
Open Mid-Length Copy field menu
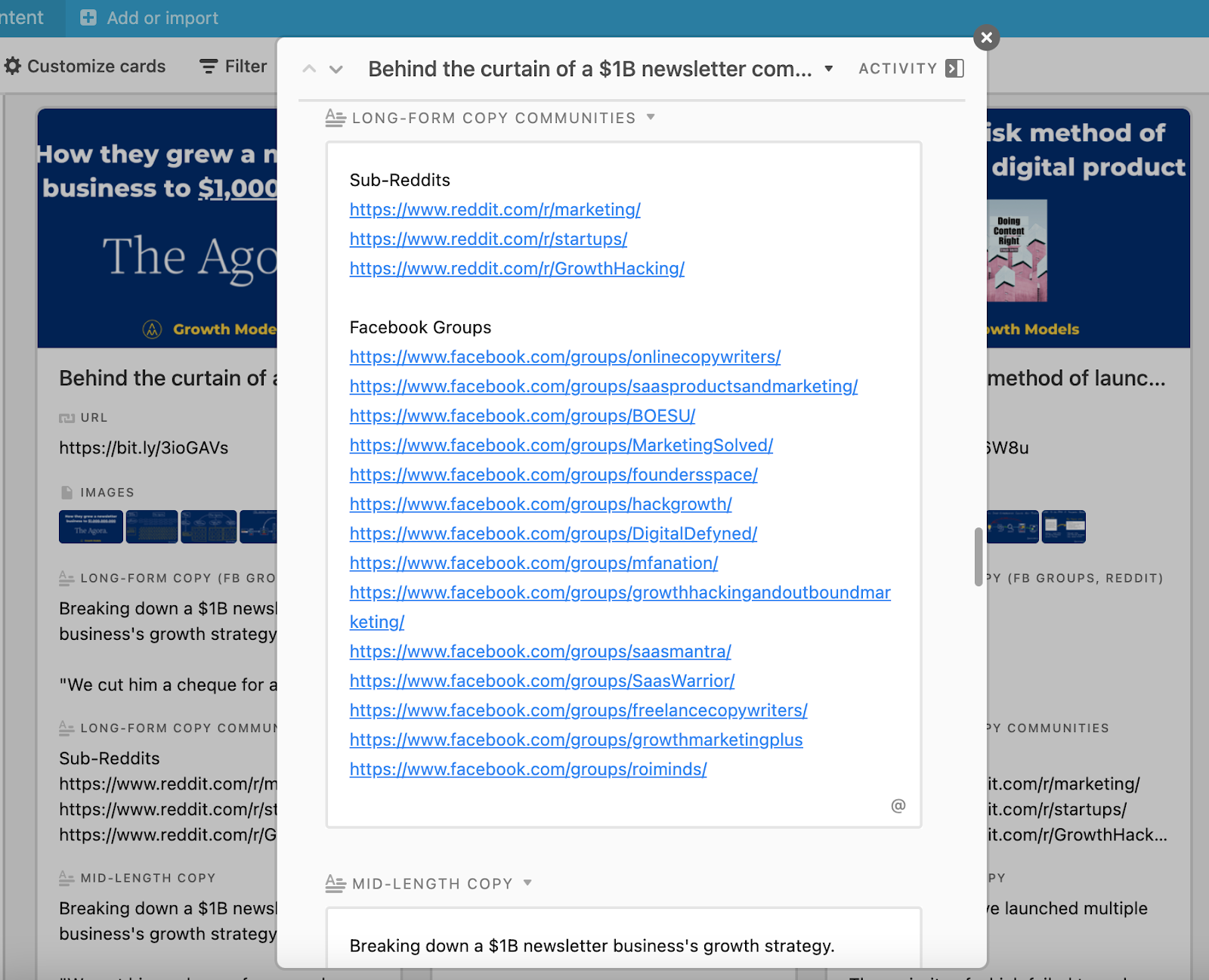tap(527, 883)
